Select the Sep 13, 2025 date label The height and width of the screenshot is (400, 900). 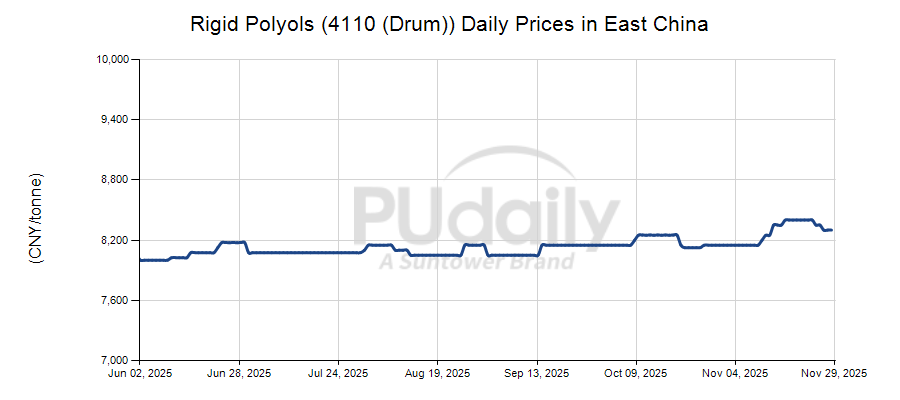(537, 374)
